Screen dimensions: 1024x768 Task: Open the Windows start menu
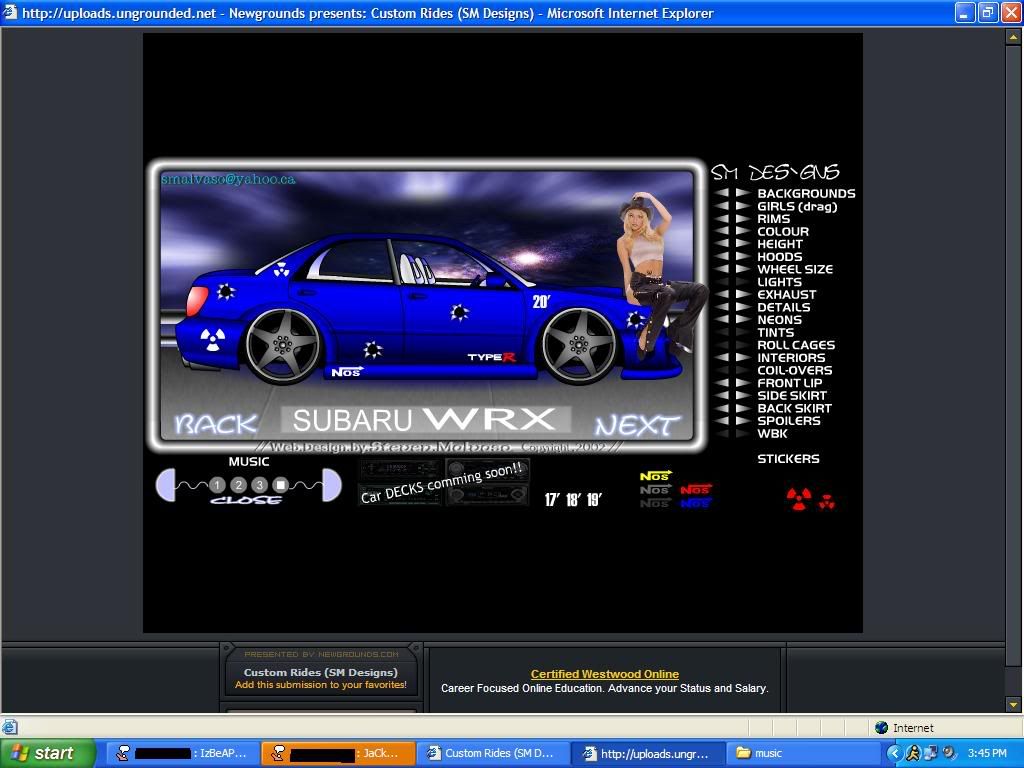pos(48,753)
